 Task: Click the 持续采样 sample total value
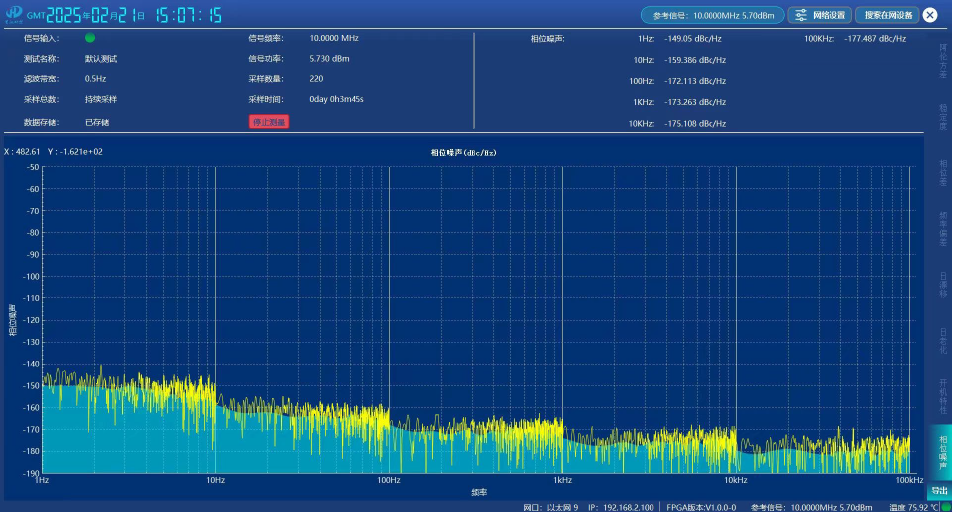[101, 99]
